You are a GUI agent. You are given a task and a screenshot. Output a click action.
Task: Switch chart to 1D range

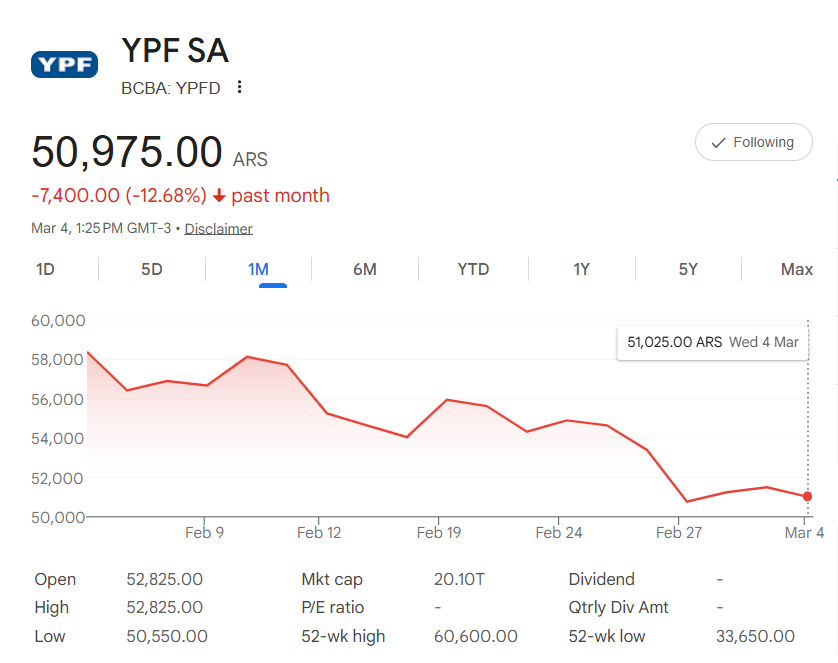pyautogui.click(x=45, y=269)
